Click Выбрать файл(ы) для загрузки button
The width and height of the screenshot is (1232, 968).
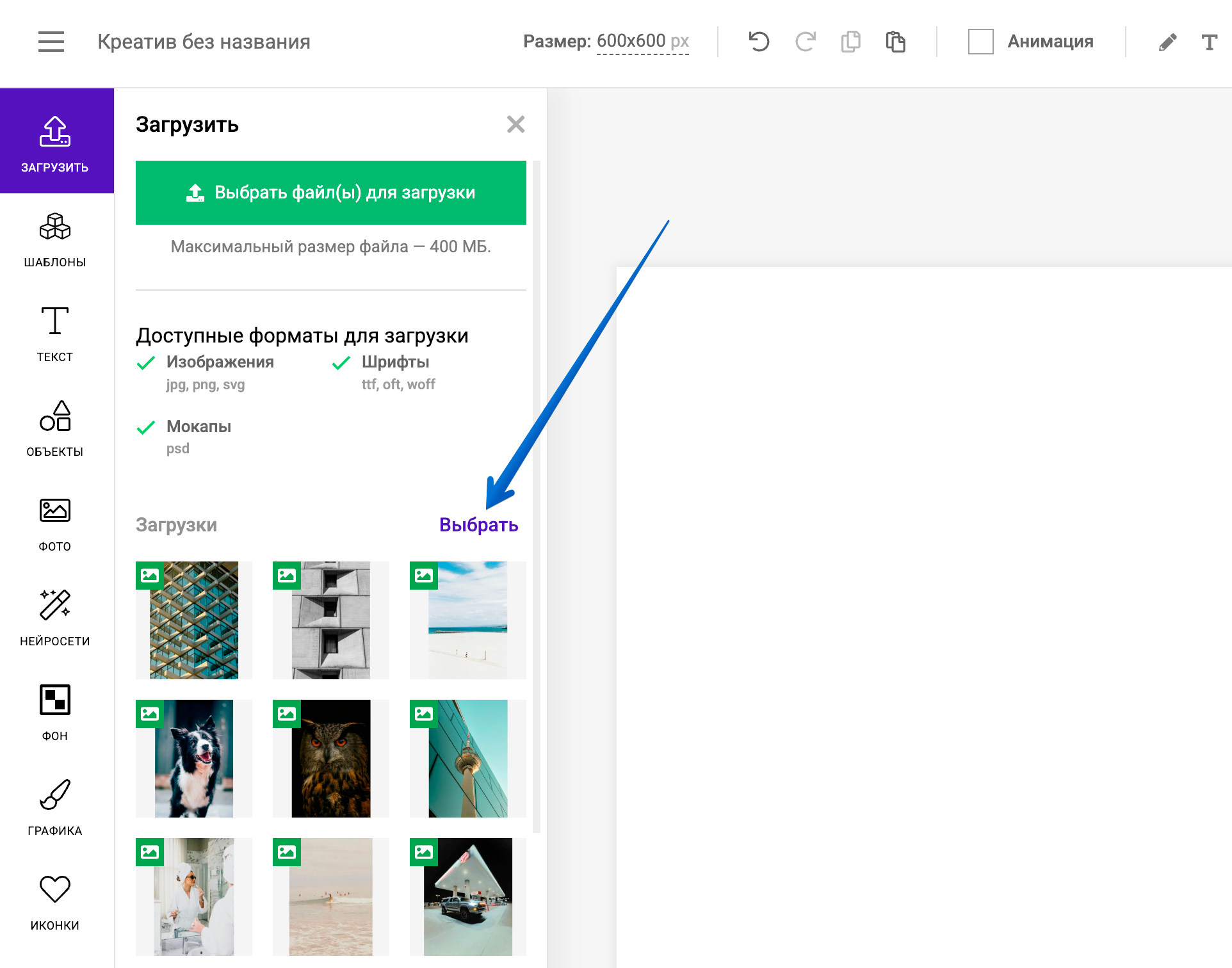pyautogui.click(x=330, y=193)
